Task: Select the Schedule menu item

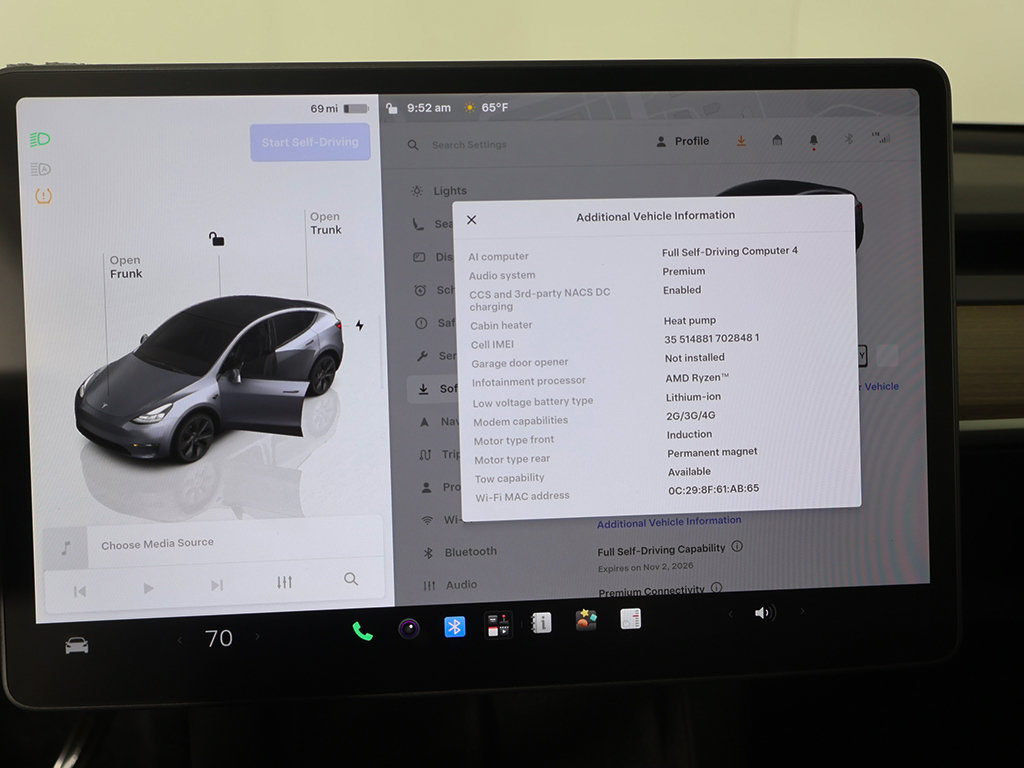Action: (x=434, y=290)
